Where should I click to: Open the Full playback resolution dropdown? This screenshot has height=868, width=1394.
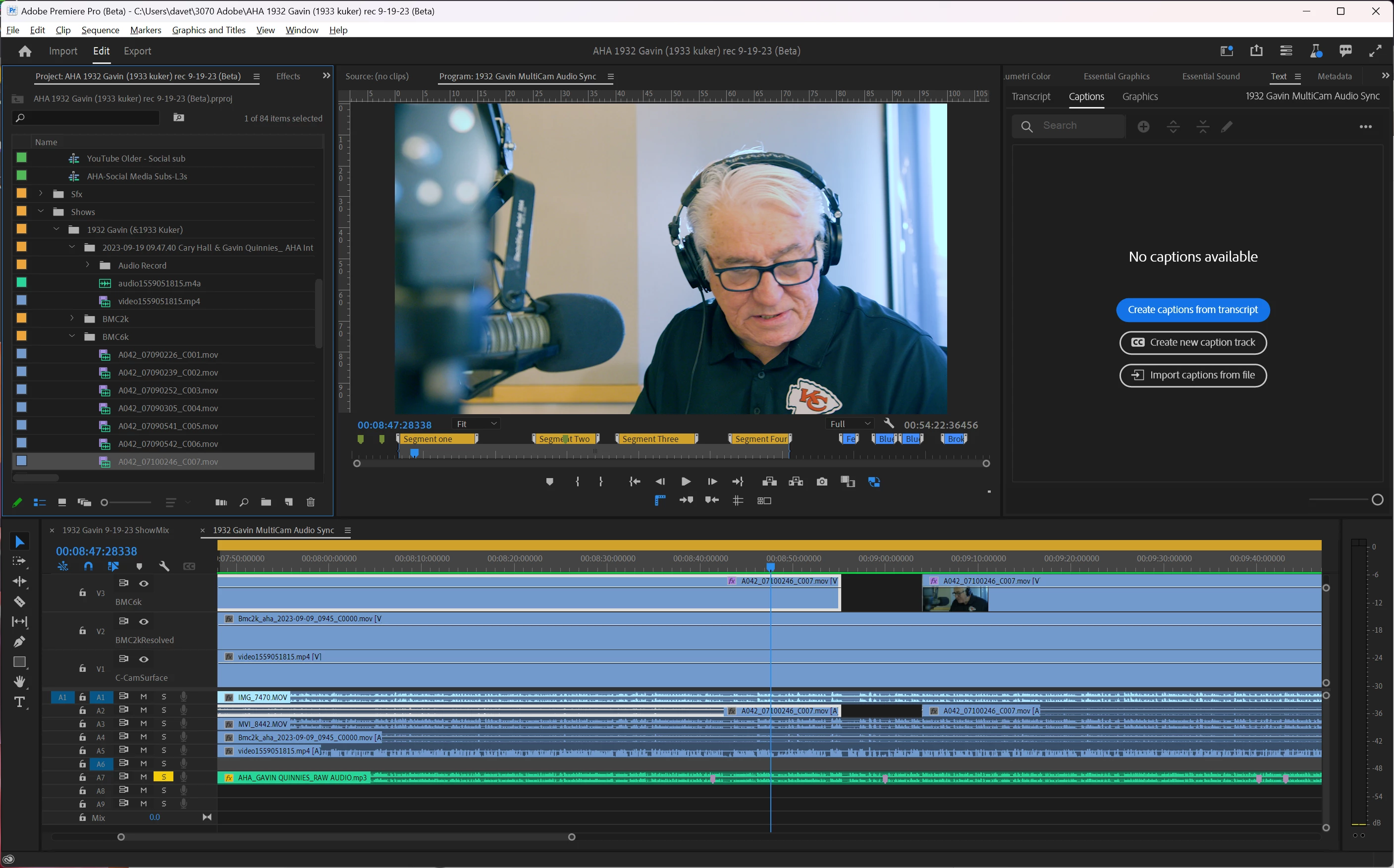tap(850, 424)
